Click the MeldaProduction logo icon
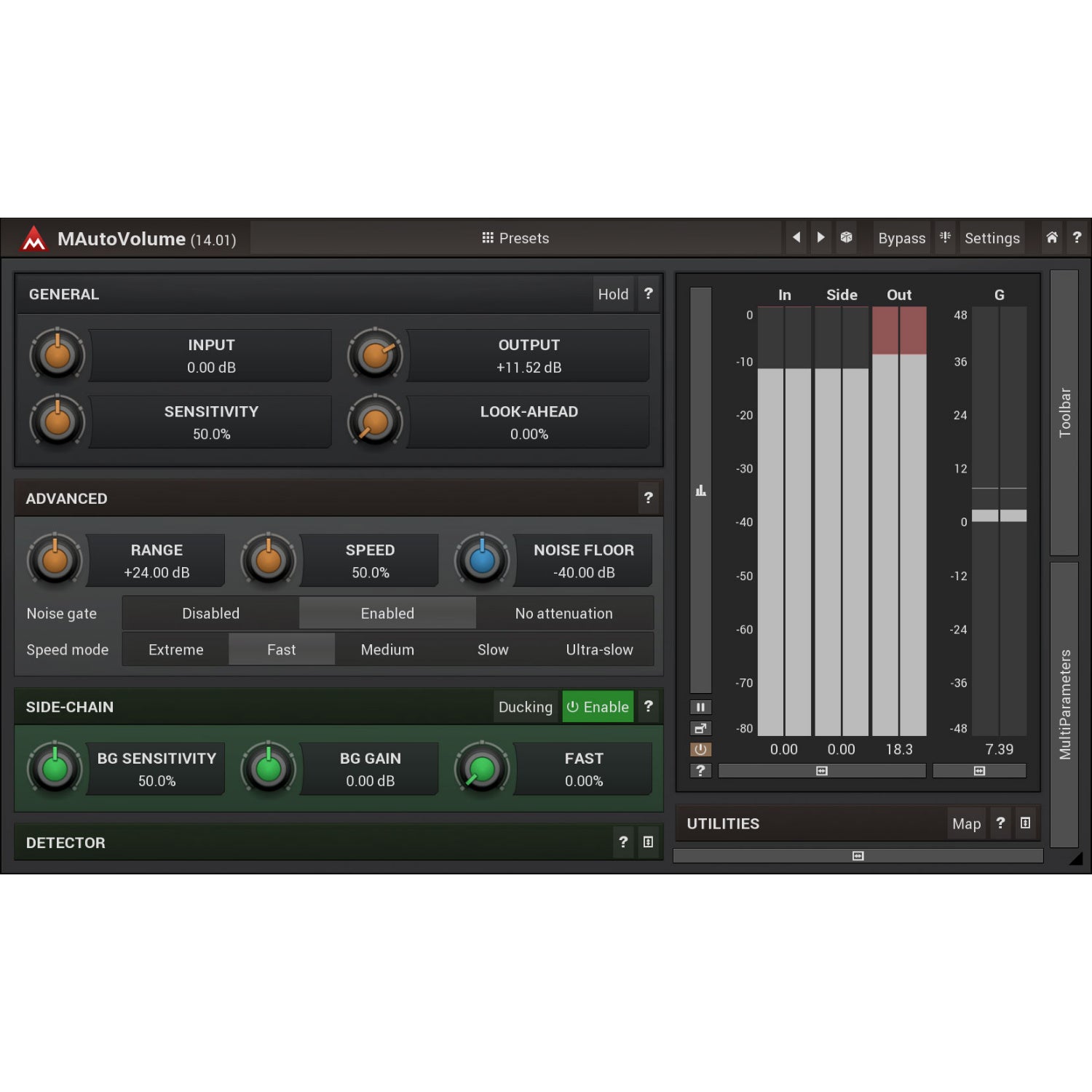1092x1092 pixels. point(33,239)
